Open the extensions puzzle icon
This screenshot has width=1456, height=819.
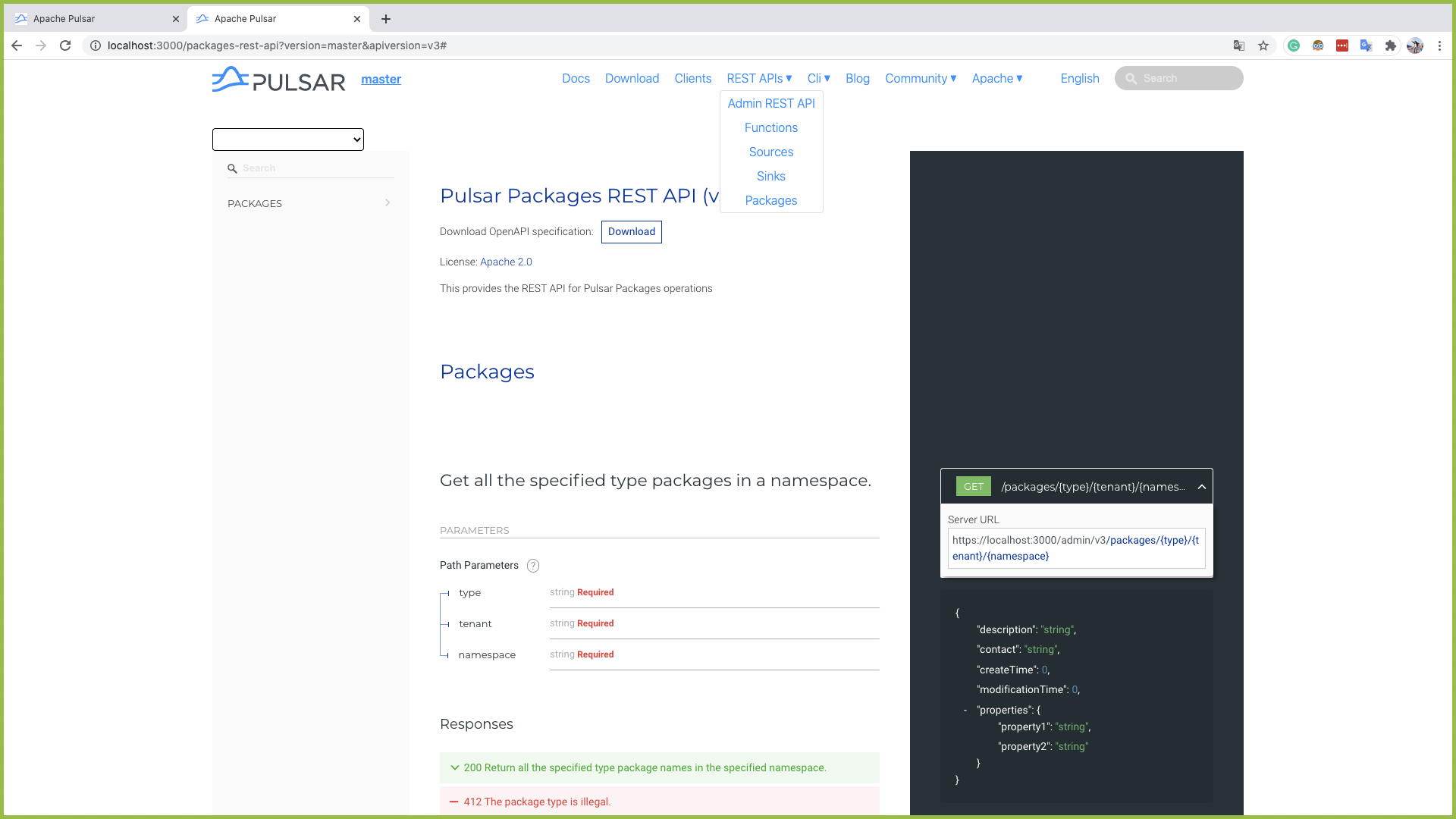(1391, 45)
